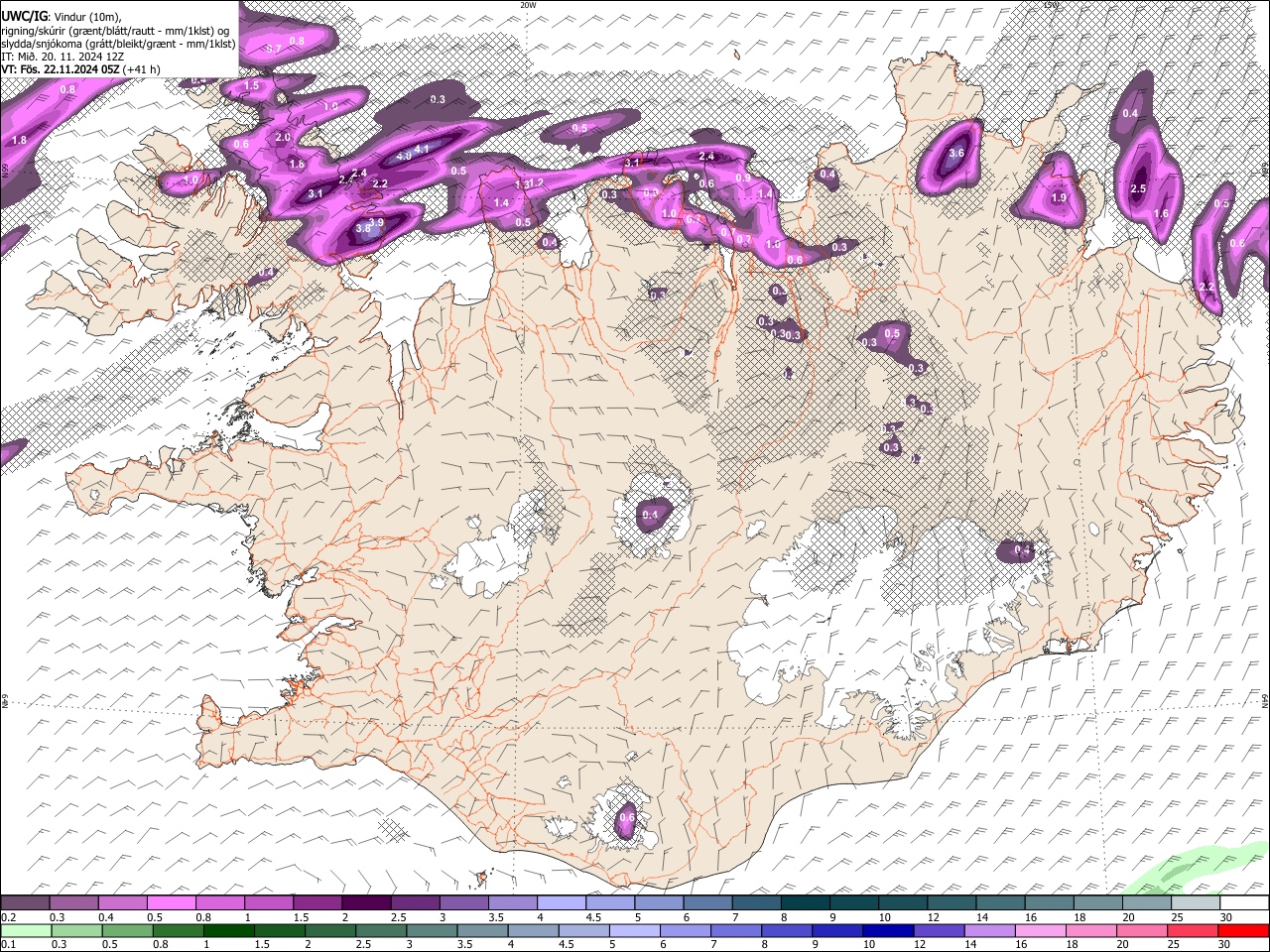
Task: Click the 8 blue swatch, lower legend row
Action: (x=788, y=930)
